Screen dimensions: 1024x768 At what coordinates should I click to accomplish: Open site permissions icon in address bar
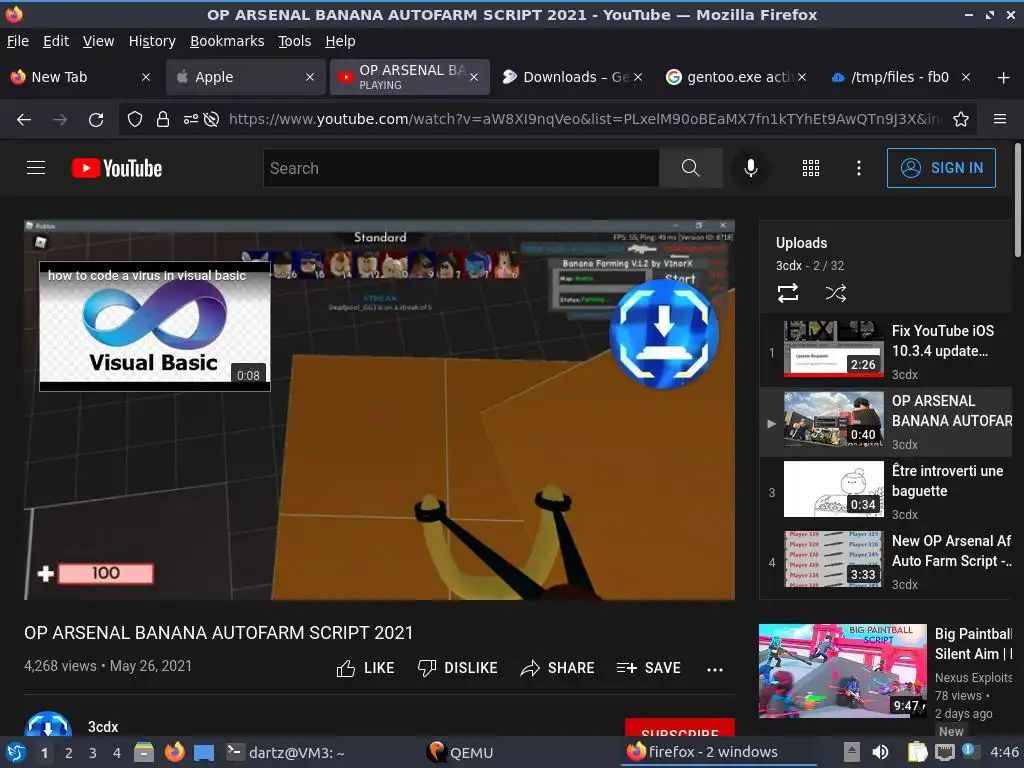[191, 120]
